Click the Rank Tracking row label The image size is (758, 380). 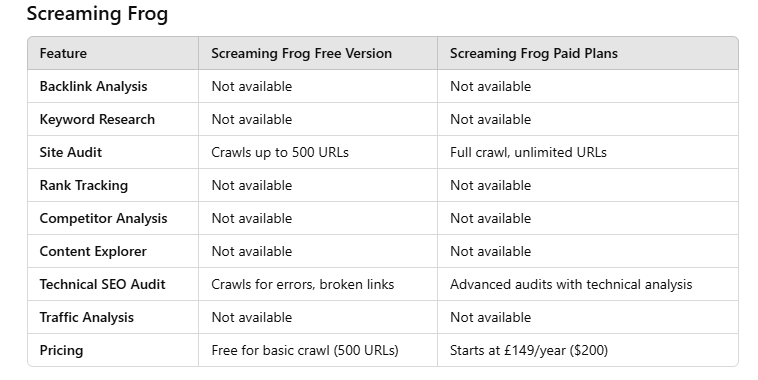coord(84,185)
